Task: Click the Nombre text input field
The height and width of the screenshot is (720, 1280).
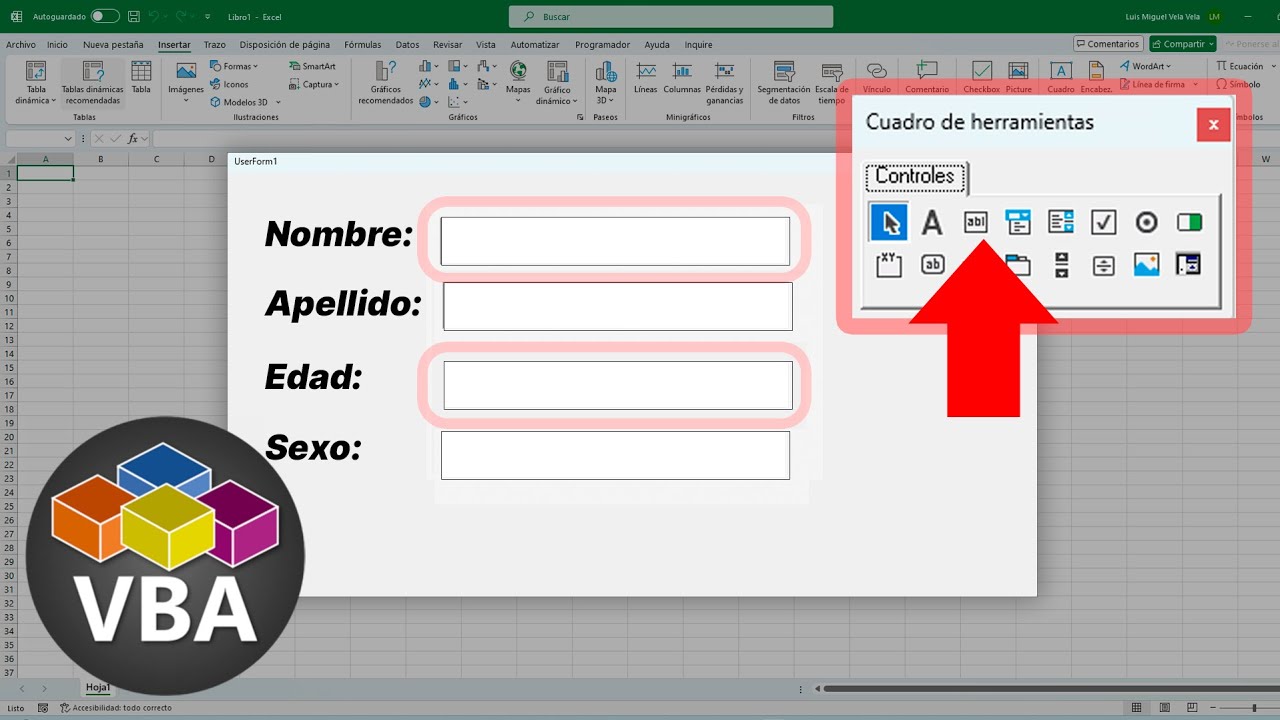Action: [615, 241]
